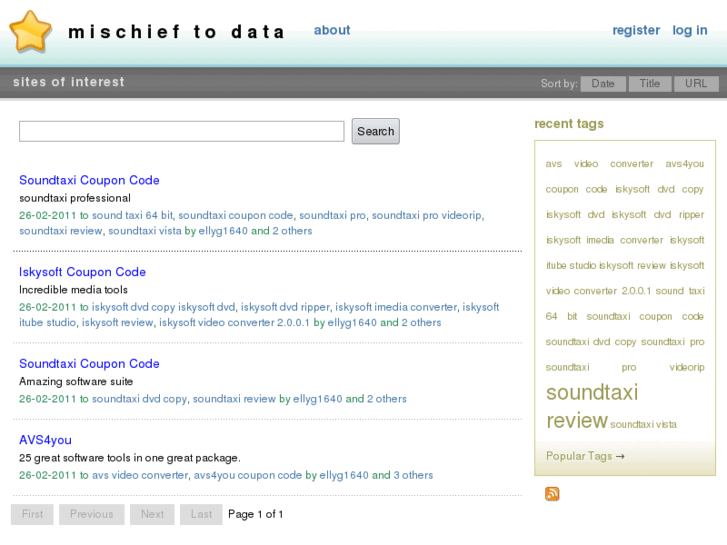Click the 'soundtaxi professional' description

pyautogui.click(x=75, y=198)
